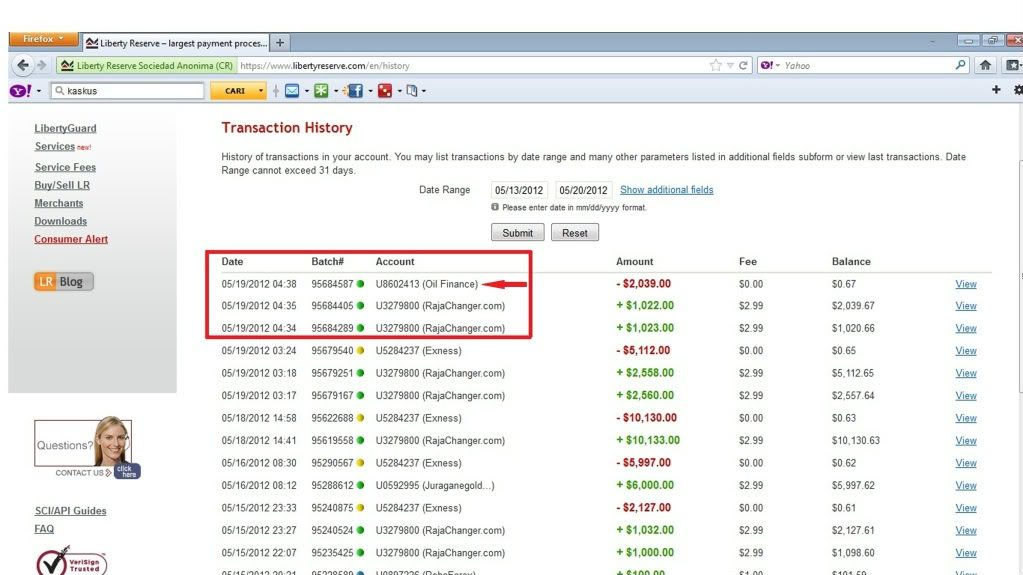Viewport: 1023px width, 575px height.
Task: Click the pages toolbar icon
Action: [x=412, y=91]
